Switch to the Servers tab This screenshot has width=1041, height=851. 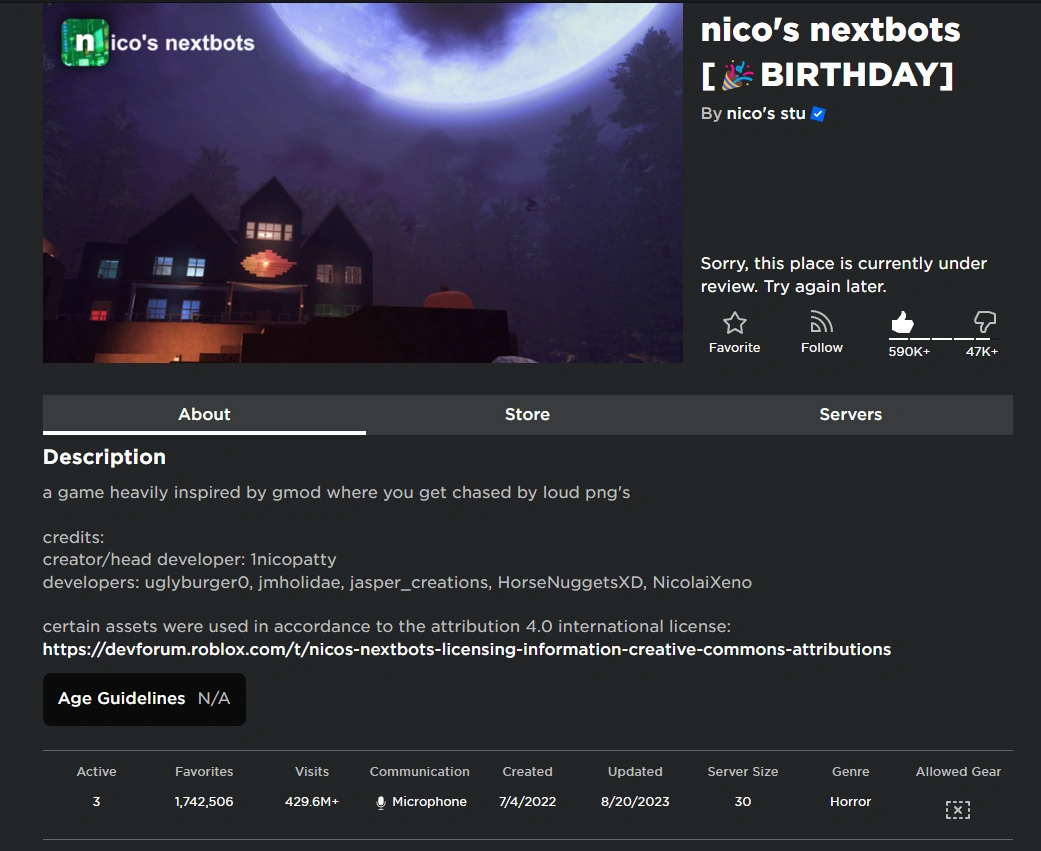pyautogui.click(x=850, y=414)
